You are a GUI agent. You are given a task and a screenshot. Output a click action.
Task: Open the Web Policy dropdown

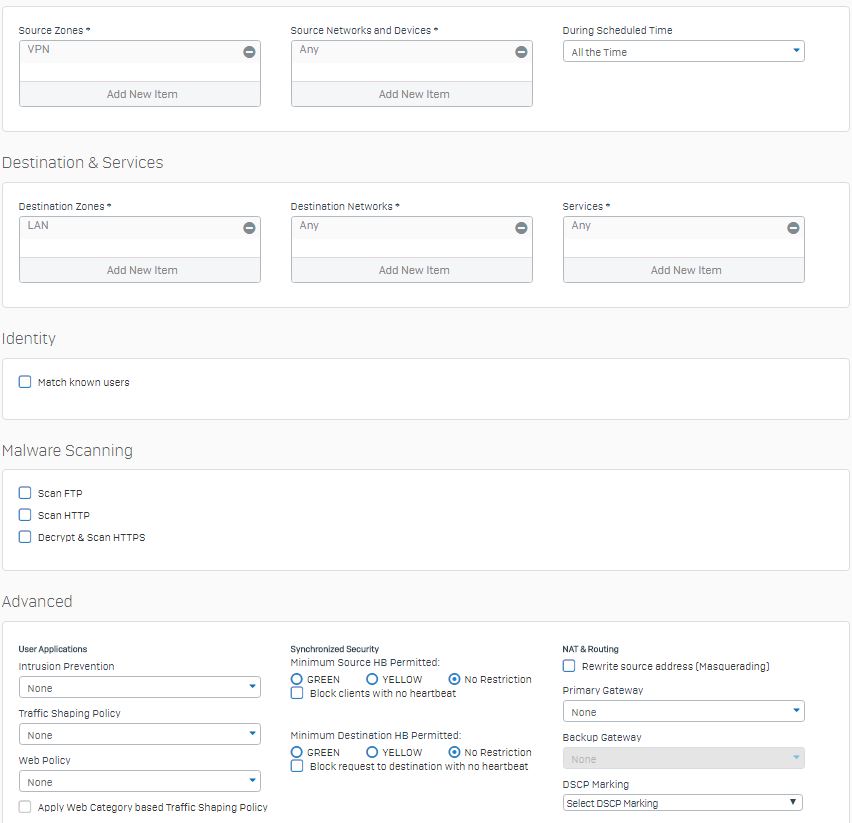click(x=140, y=781)
